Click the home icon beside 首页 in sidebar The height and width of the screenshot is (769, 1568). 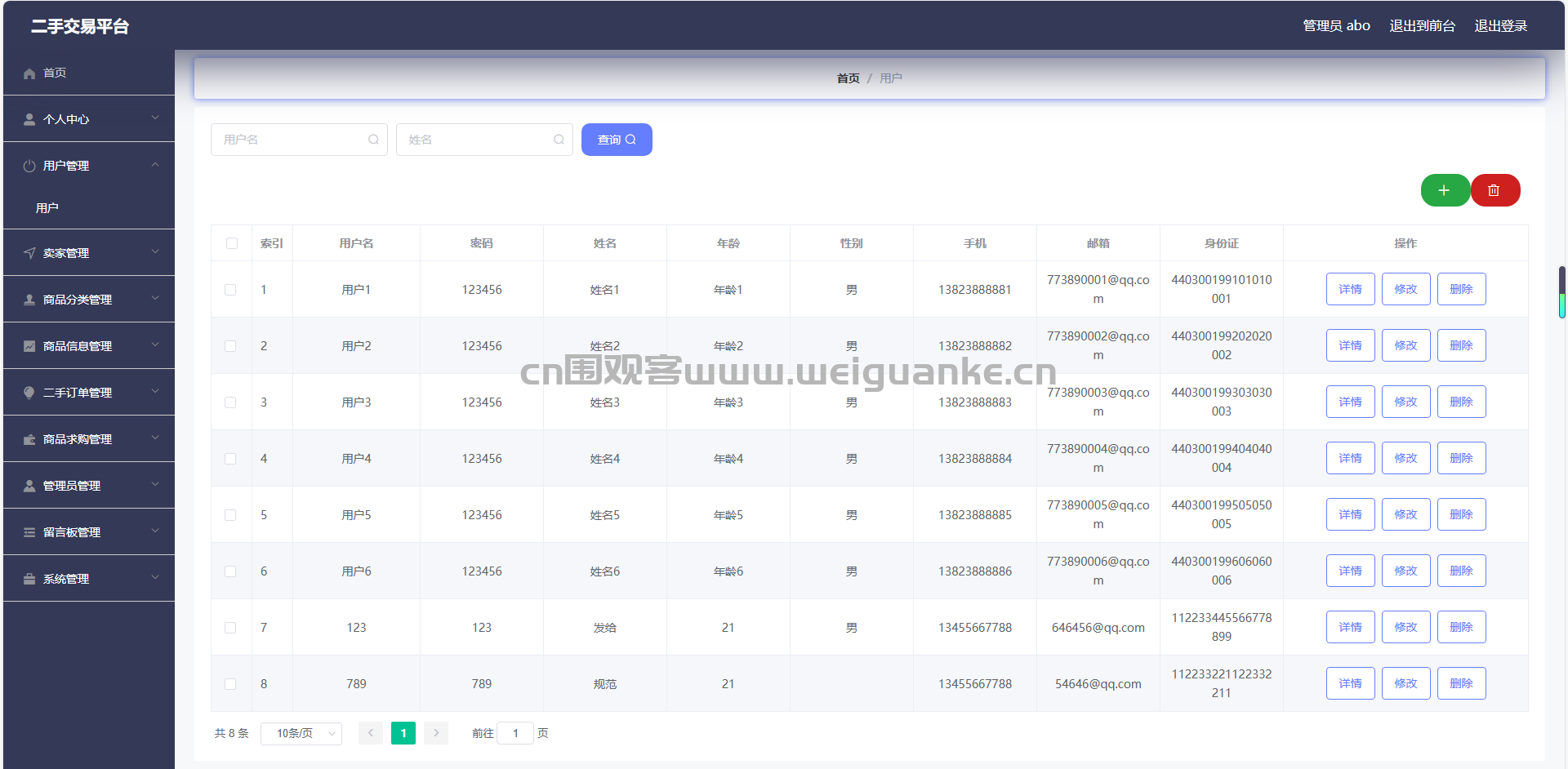29,73
